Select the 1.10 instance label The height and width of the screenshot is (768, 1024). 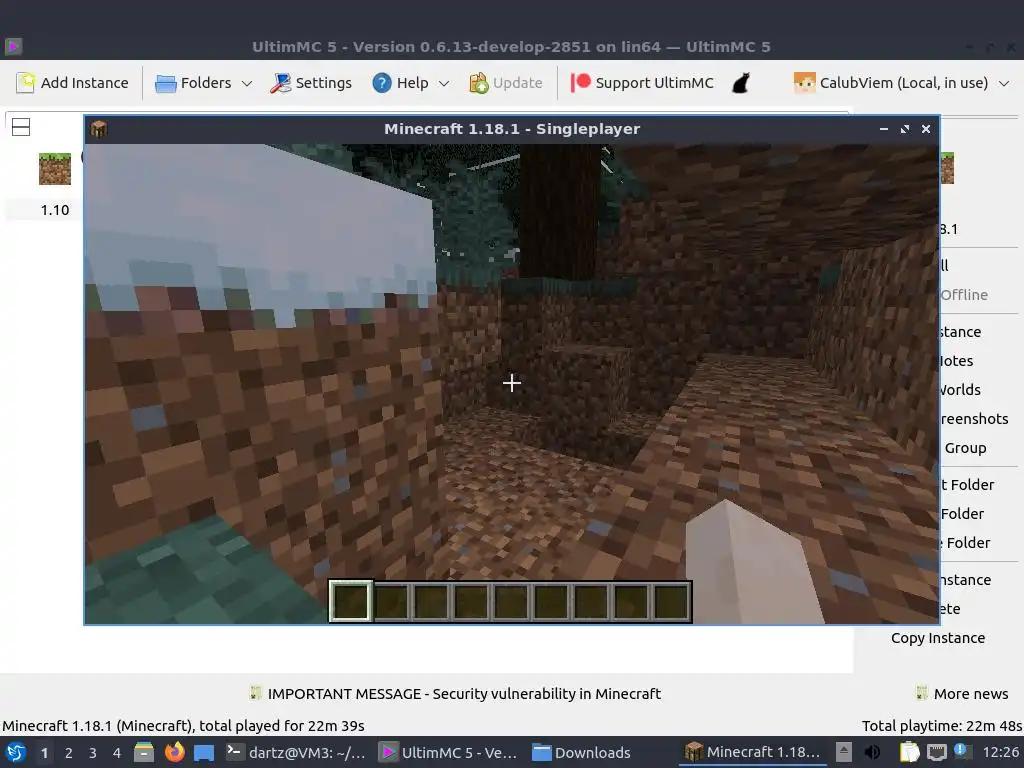click(55, 210)
